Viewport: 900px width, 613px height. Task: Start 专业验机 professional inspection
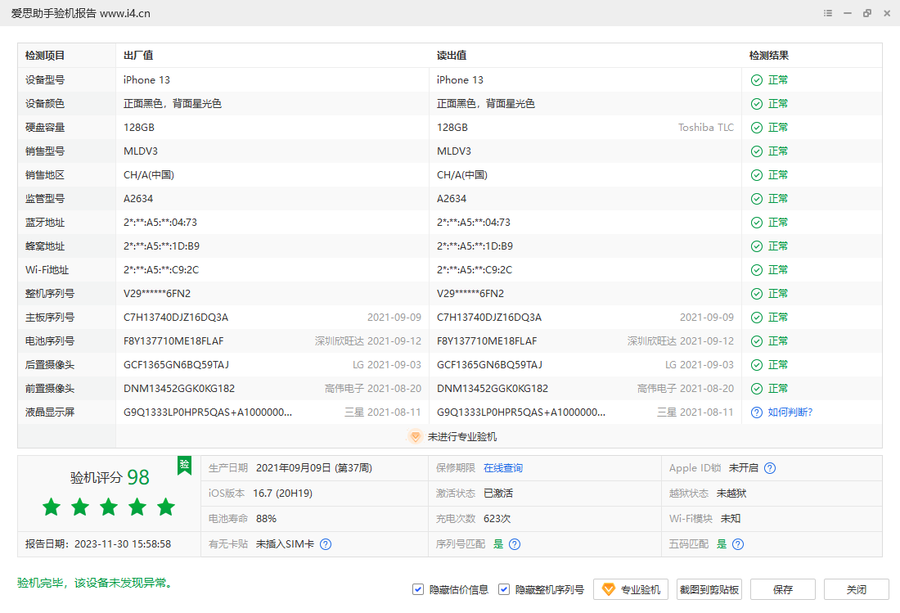click(x=631, y=589)
